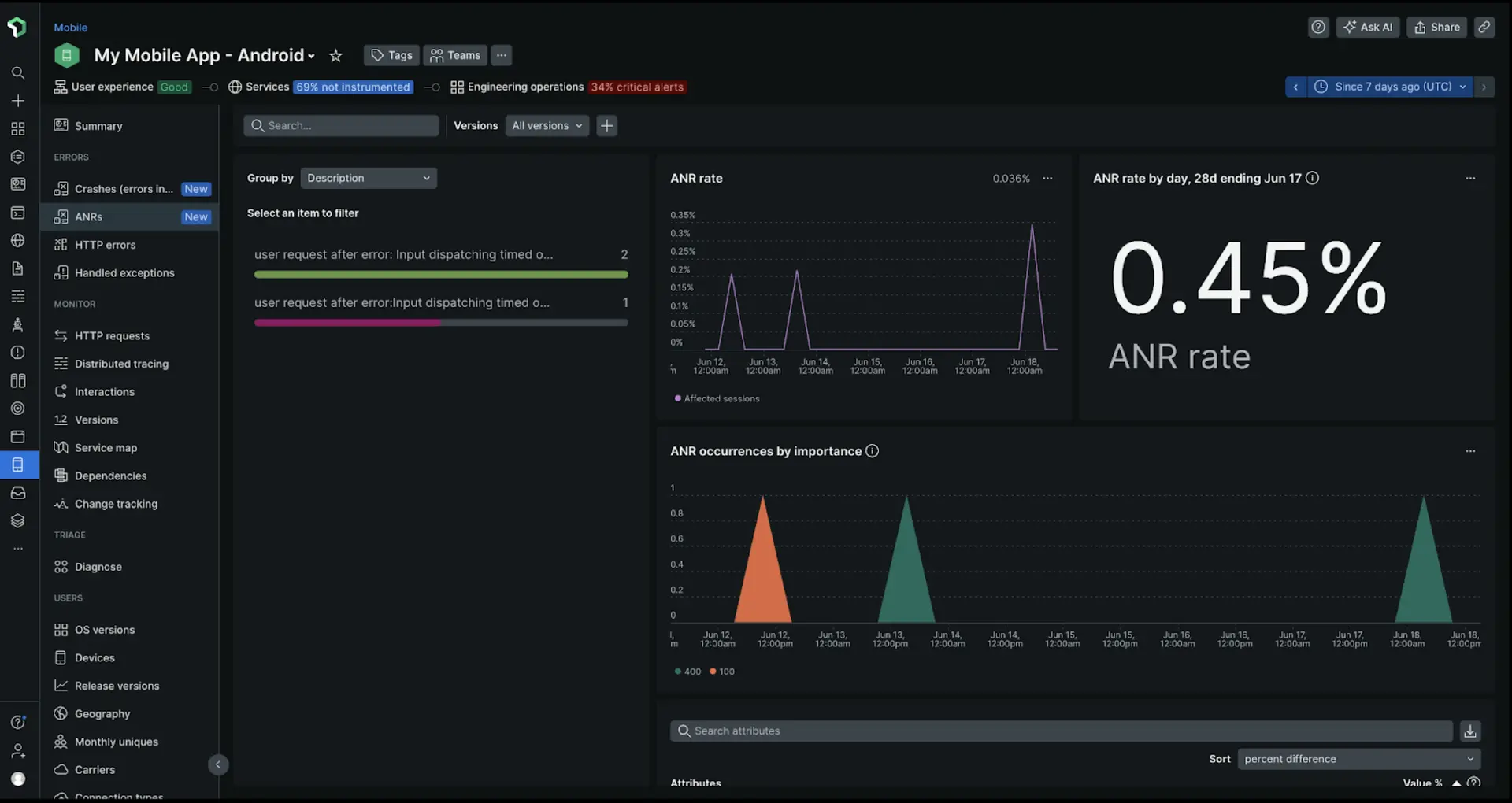The height and width of the screenshot is (803, 1512).
Task: Toggle the 400 legend series
Action: [x=687, y=672]
